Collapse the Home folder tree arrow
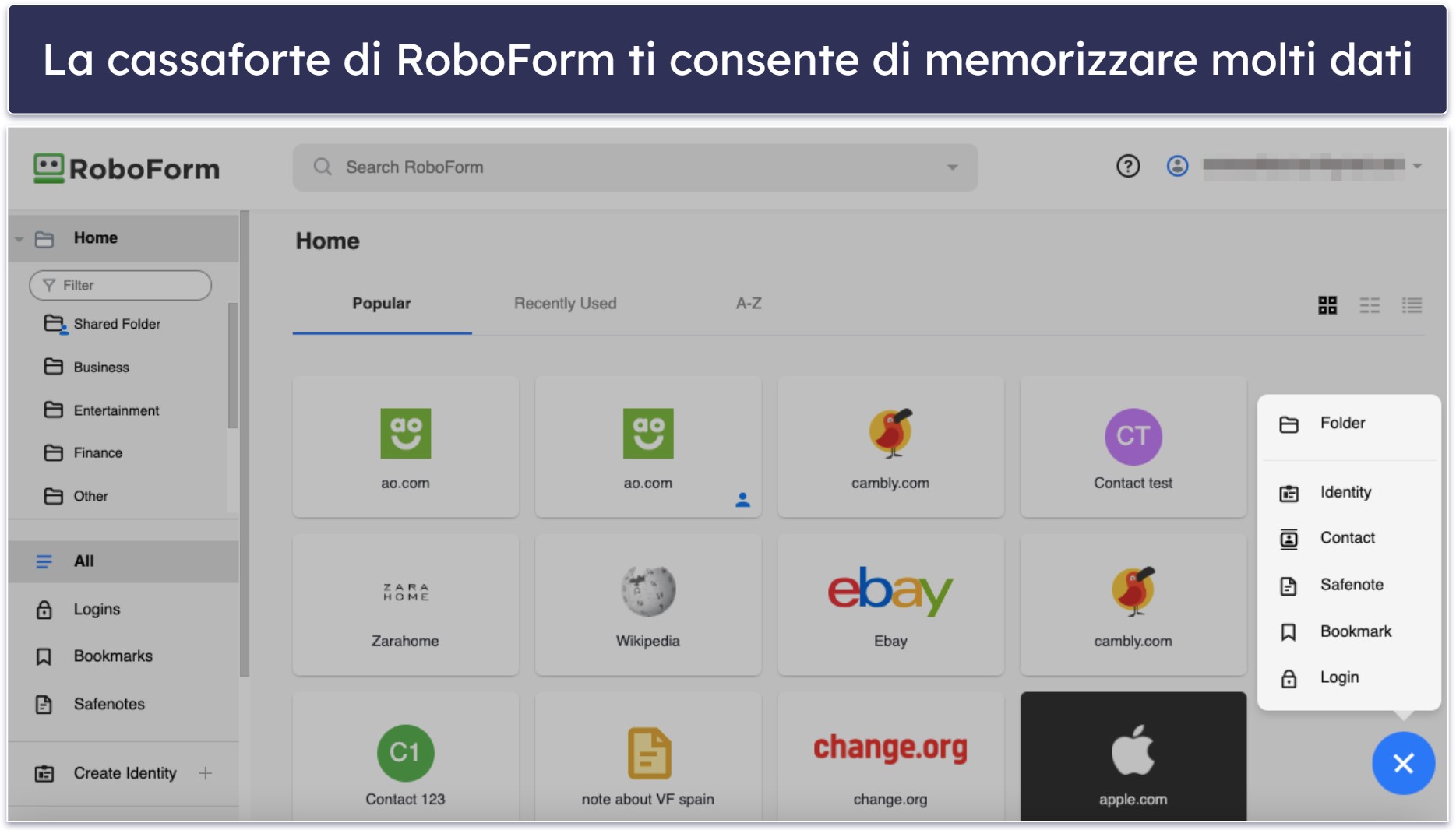1456x830 pixels. (x=19, y=239)
